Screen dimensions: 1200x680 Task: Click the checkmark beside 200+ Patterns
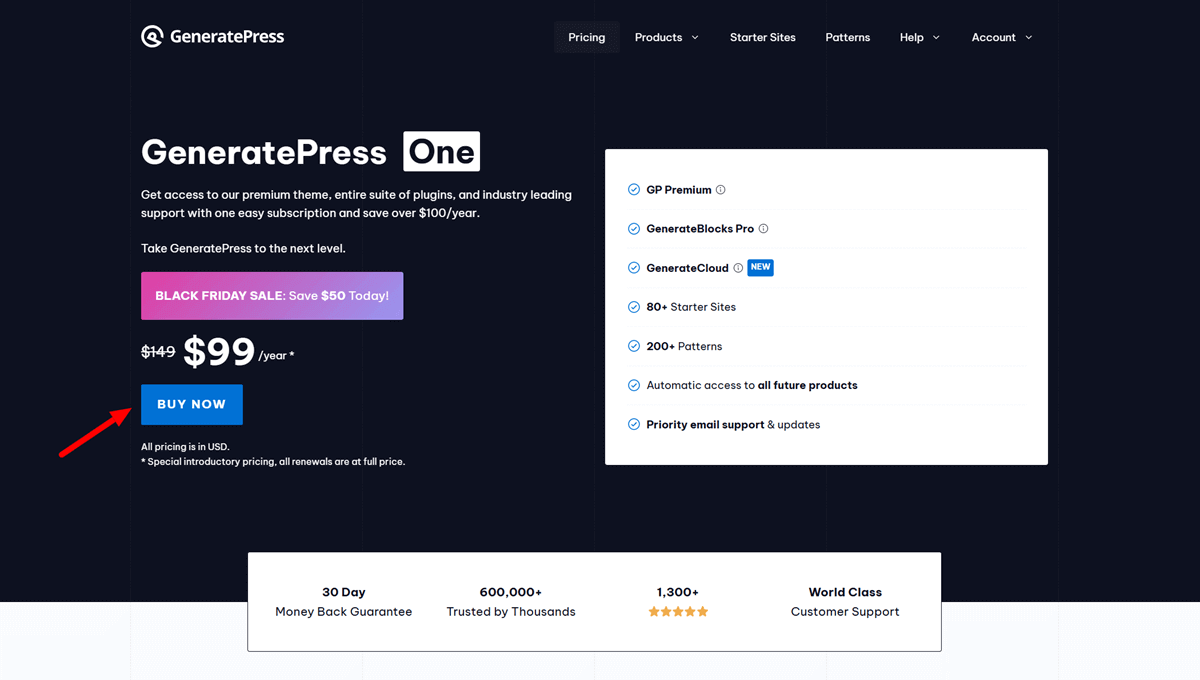click(x=633, y=346)
